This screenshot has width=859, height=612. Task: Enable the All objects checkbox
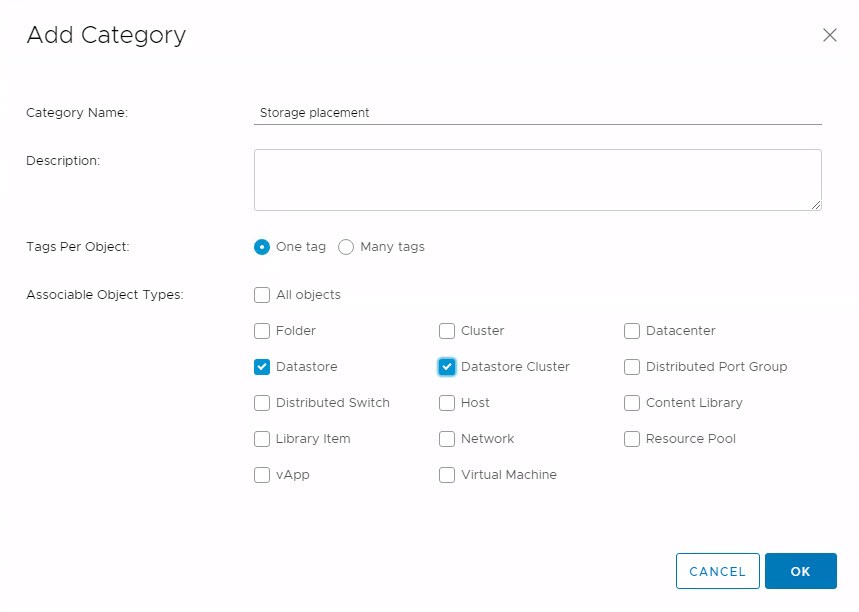click(262, 295)
